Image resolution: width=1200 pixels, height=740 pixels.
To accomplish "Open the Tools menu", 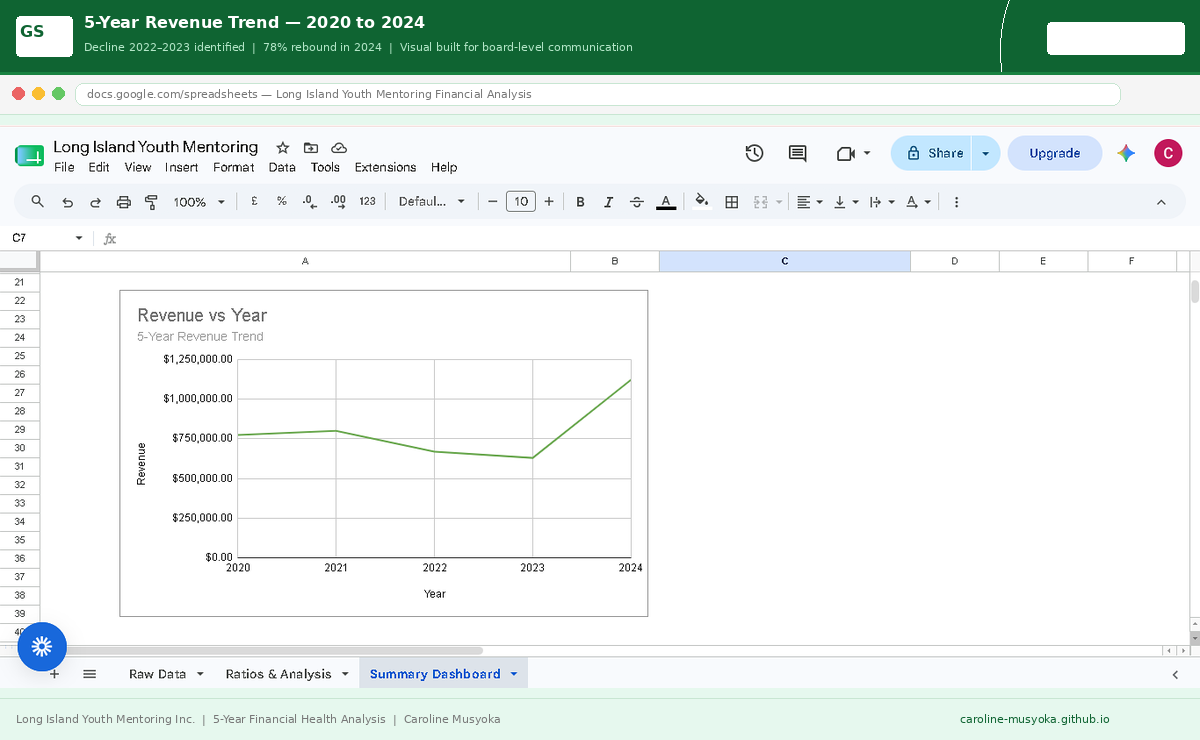I will click(325, 167).
